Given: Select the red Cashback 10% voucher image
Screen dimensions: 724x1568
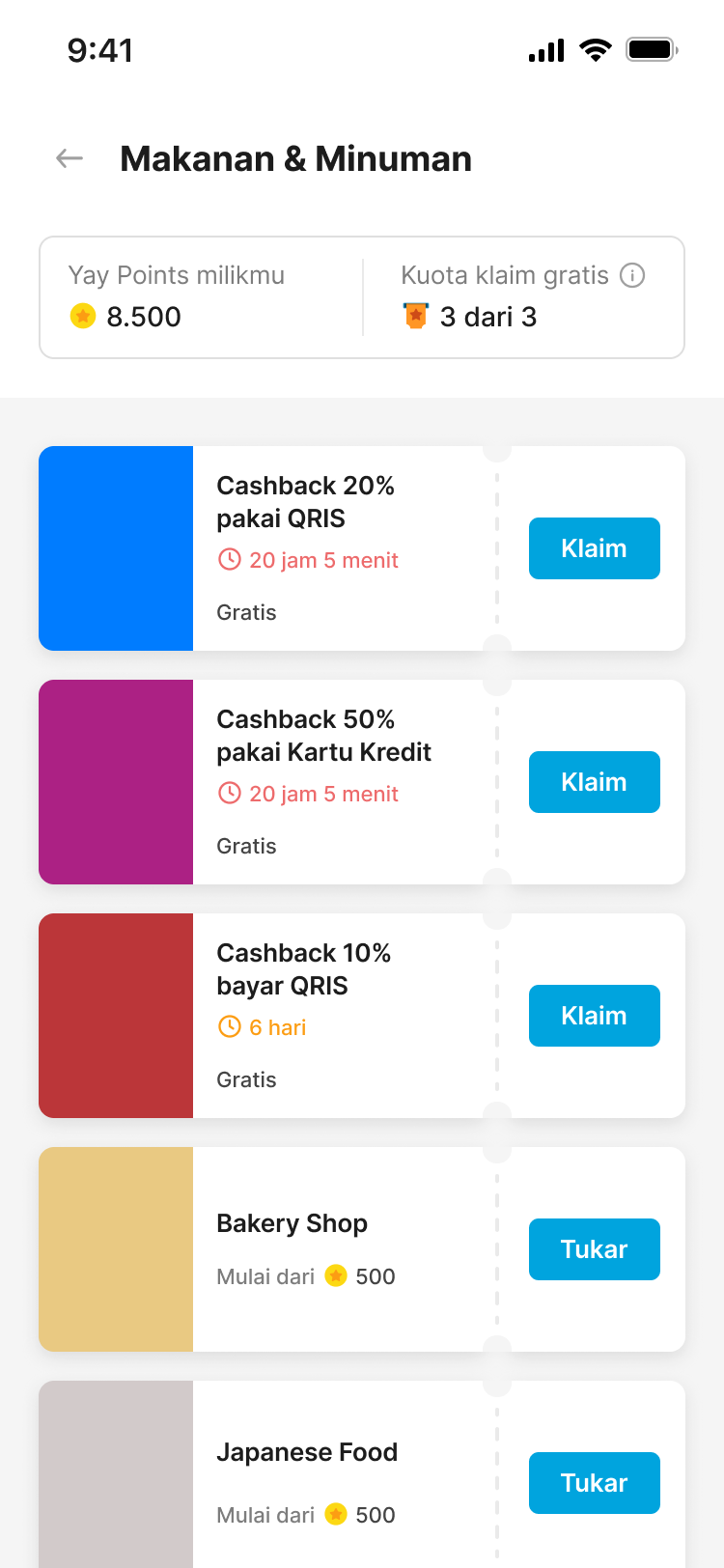Looking at the screenshot, I should 116,1016.
